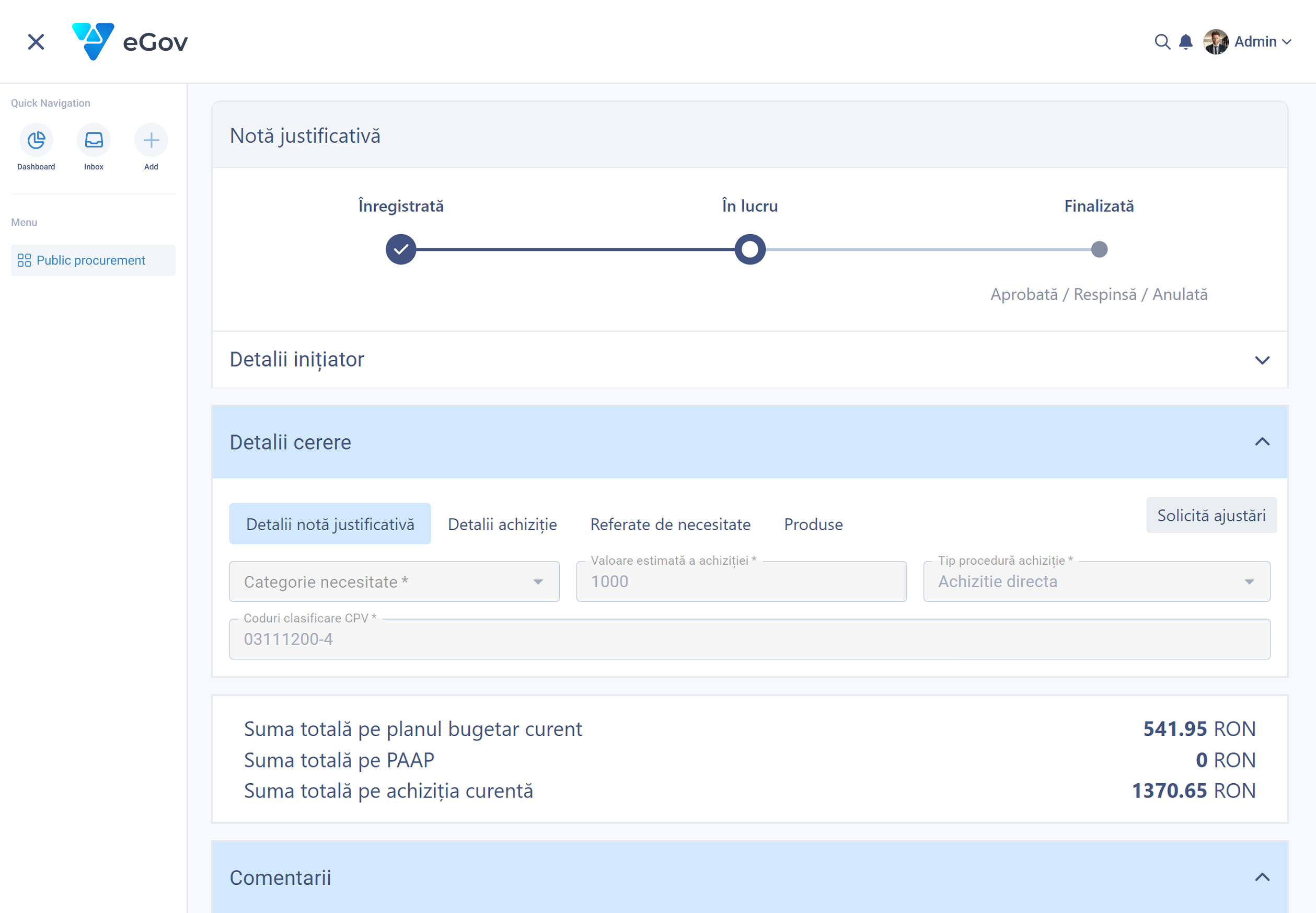Image resolution: width=1316 pixels, height=913 pixels.
Task: Collapse the Comentarii section
Action: 1262,877
